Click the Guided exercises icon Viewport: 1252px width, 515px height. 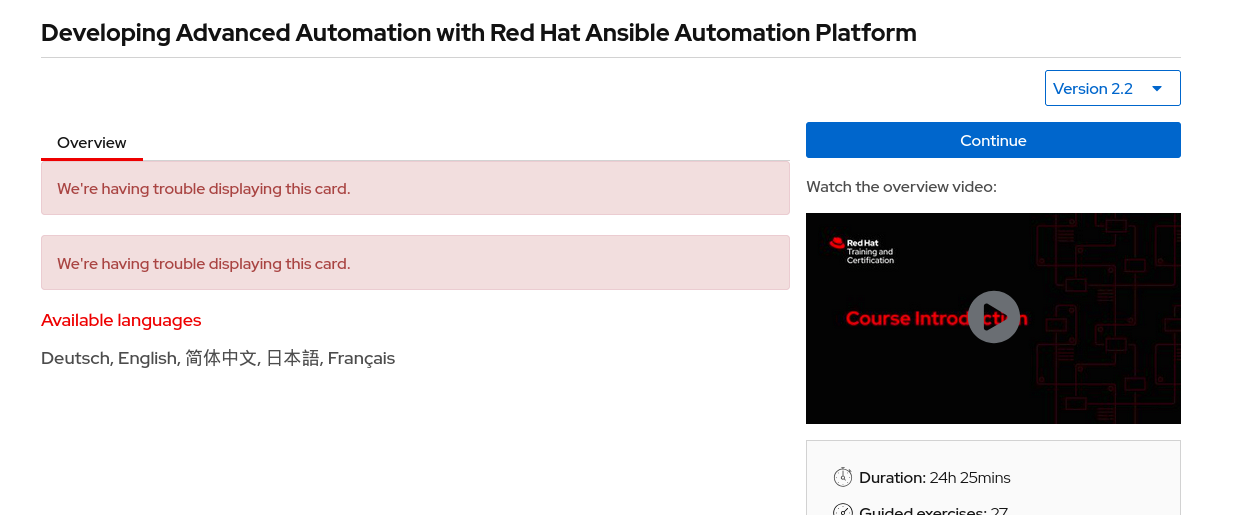click(843, 510)
